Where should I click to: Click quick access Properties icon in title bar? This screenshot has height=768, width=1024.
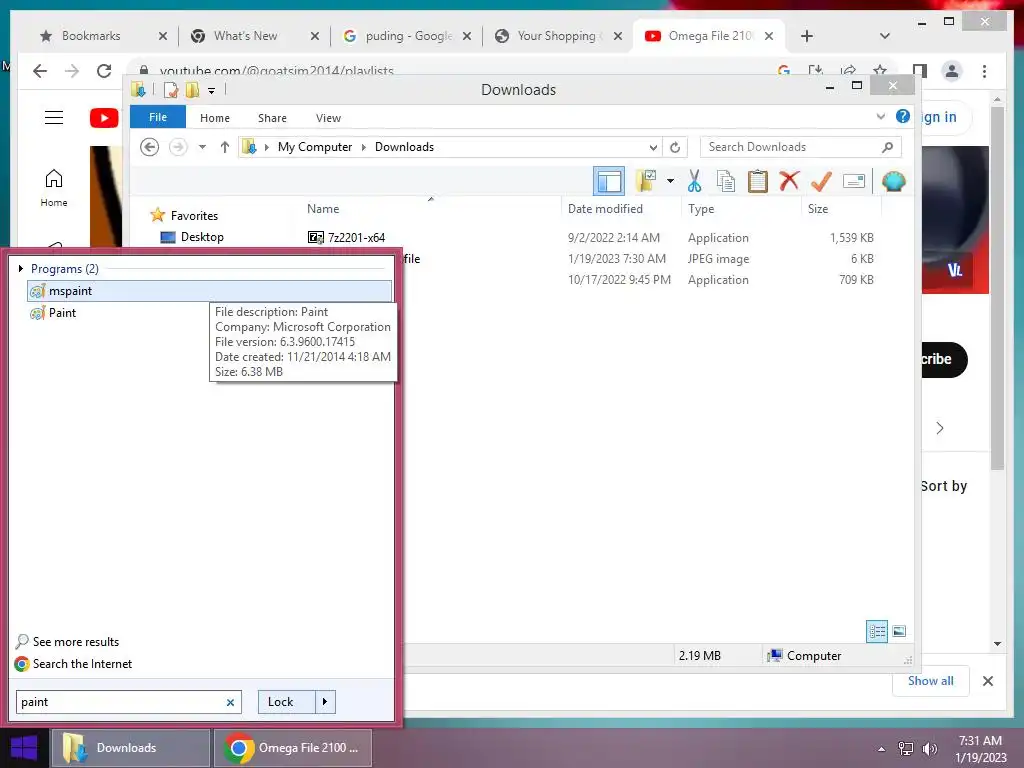coord(171,89)
